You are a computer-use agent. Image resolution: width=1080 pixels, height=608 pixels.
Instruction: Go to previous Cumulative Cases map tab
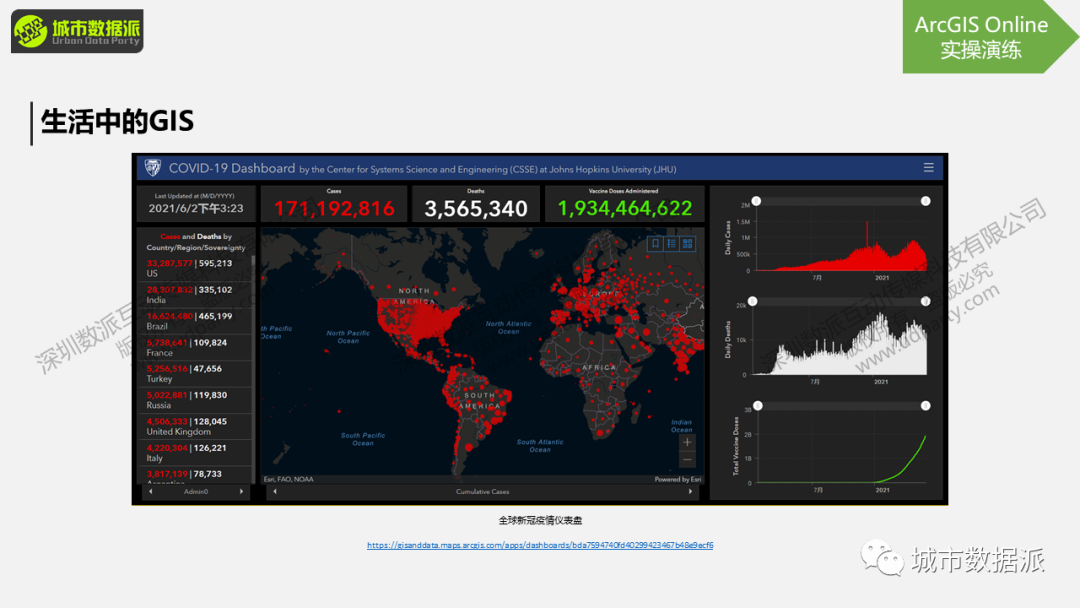pos(275,492)
